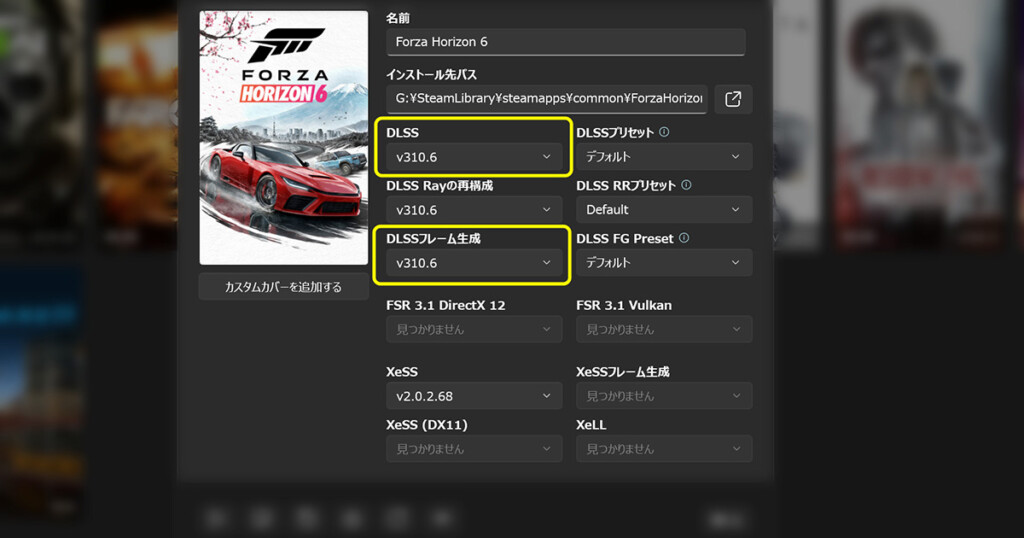1024x538 pixels.
Task: Click info icon beside DLSS FG Preset
Action: tap(684, 238)
